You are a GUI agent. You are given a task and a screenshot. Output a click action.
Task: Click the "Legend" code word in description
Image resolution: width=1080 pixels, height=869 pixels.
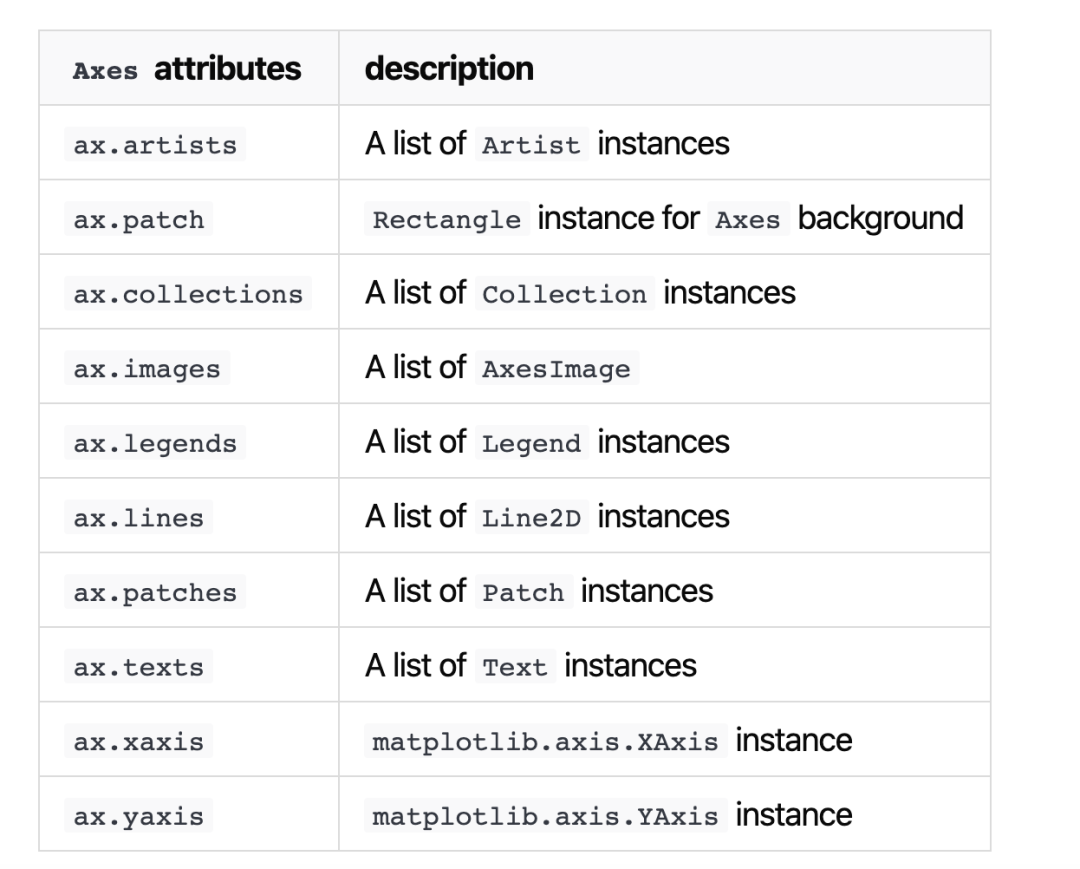click(530, 443)
